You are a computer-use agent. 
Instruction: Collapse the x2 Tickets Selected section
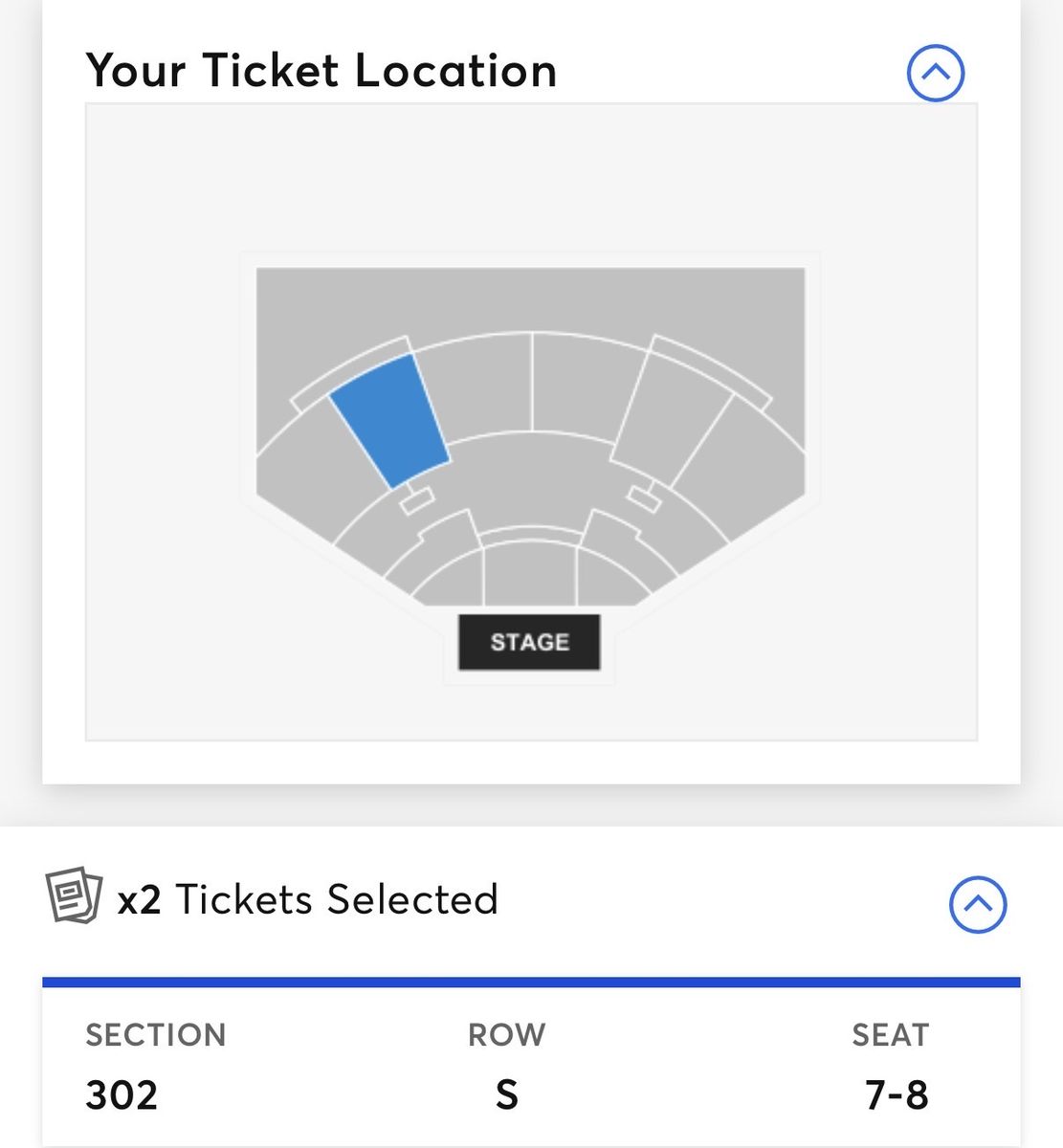pyautogui.click(x=977, y=904)
